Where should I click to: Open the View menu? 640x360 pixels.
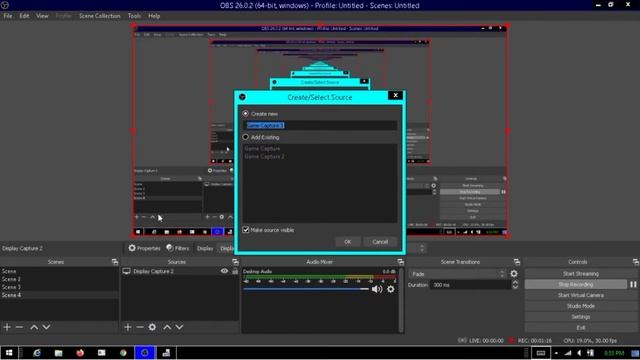42,16
